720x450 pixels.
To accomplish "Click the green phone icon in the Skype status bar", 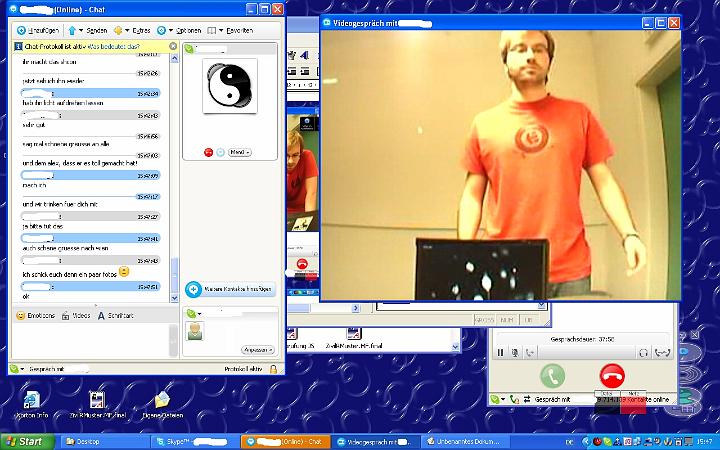I will coord(514,399).
